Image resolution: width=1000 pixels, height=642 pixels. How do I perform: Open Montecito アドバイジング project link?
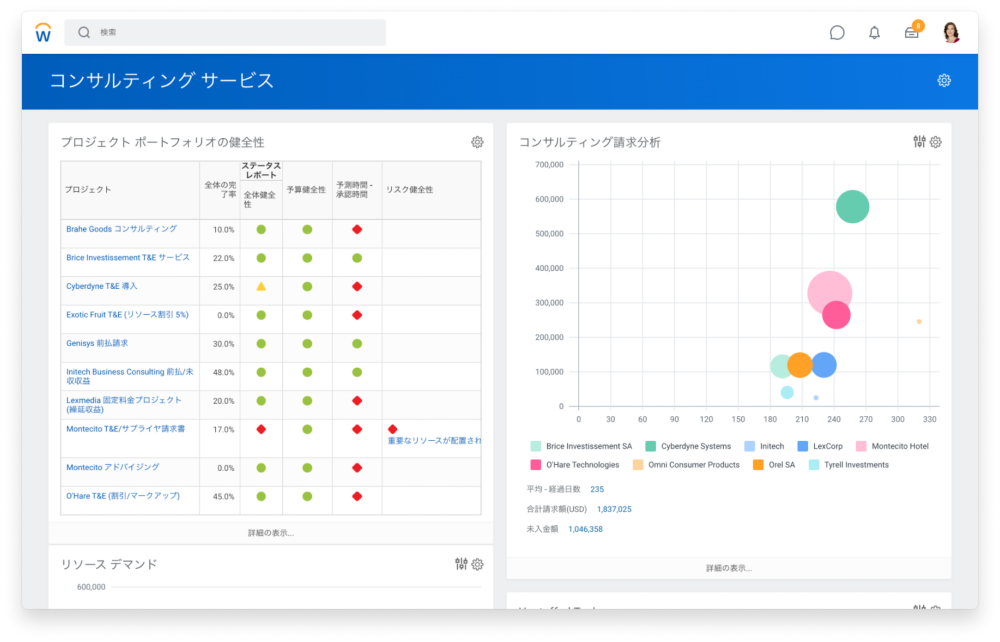point(112,467)
